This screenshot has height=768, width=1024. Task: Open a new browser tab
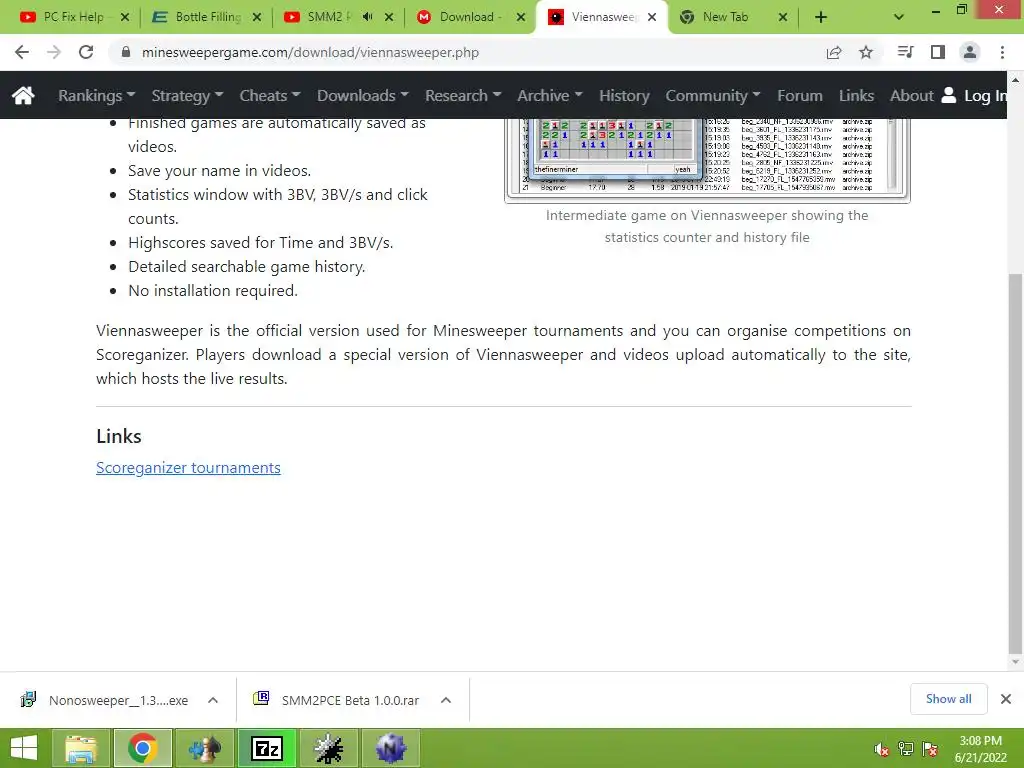pos(821,18)
